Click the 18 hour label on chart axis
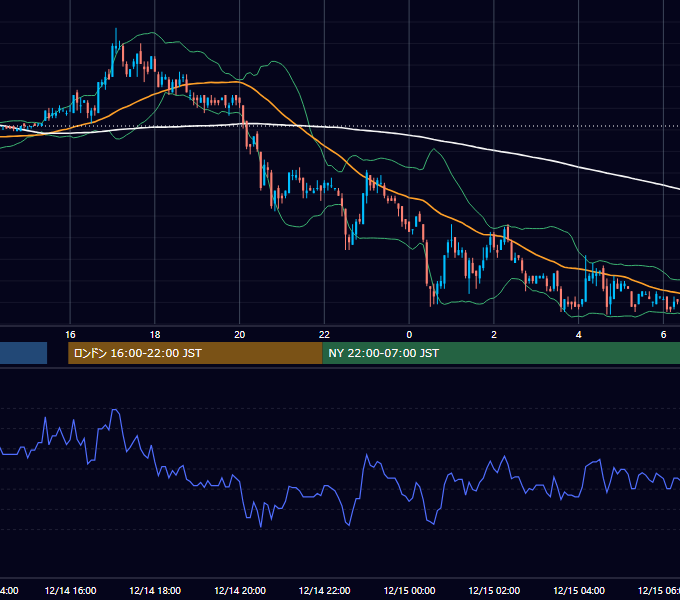This screenshot has height=600, width=680. 155,335
